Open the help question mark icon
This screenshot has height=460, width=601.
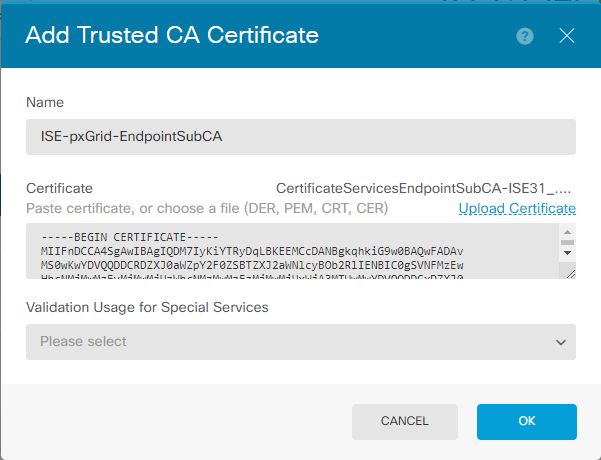(525, 36)
